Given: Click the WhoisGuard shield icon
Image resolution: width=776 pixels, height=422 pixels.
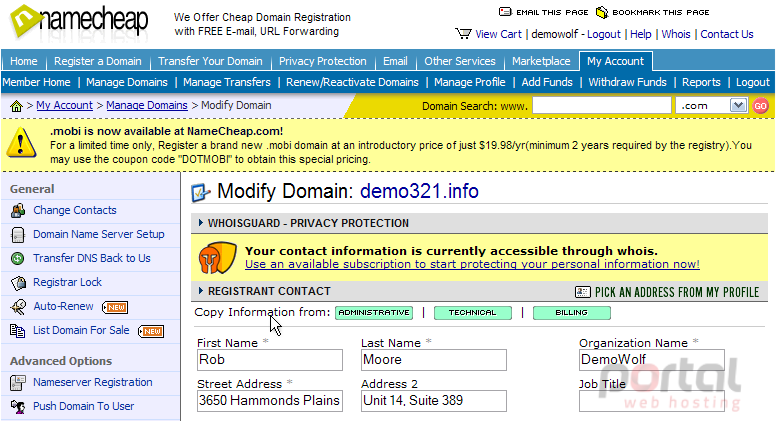Looking at the screenshot, I should pyautogui.click(x=217, y=258).
